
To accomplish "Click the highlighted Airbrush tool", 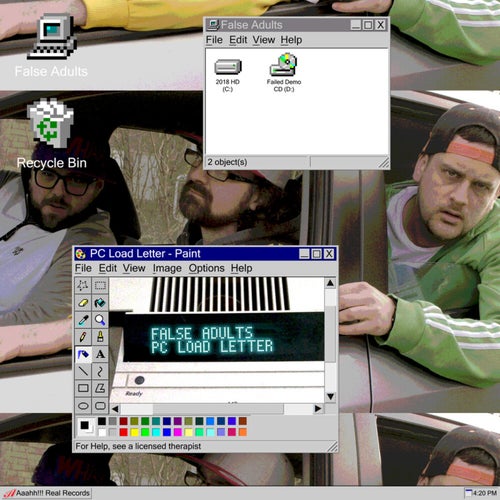I will pos(83,354).
